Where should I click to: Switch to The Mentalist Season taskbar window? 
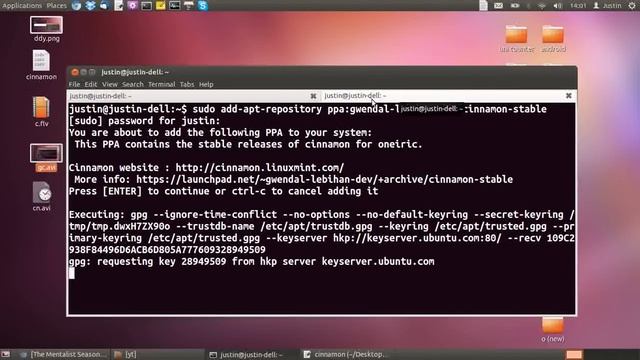click(64, 355)
